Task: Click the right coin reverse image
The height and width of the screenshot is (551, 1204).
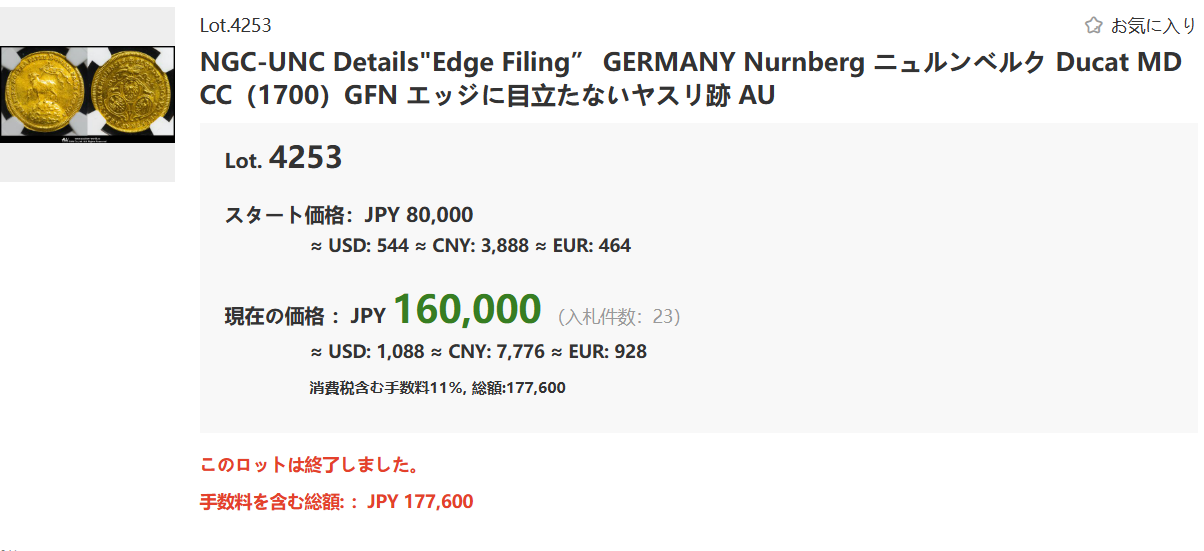Action: [x=131, y=95]
